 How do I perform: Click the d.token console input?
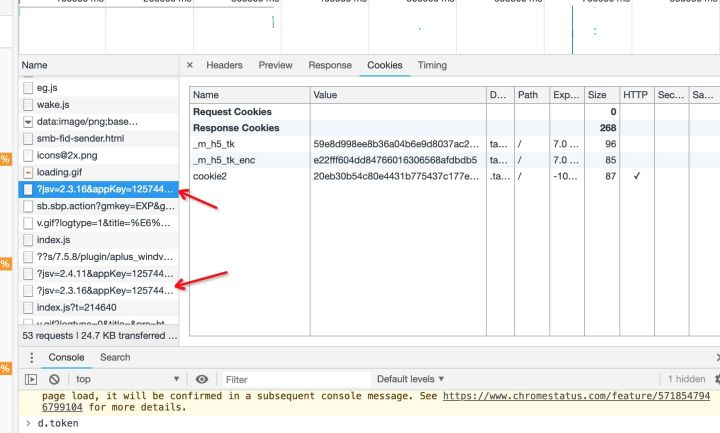pyautogui.click(x=58, y=423)
